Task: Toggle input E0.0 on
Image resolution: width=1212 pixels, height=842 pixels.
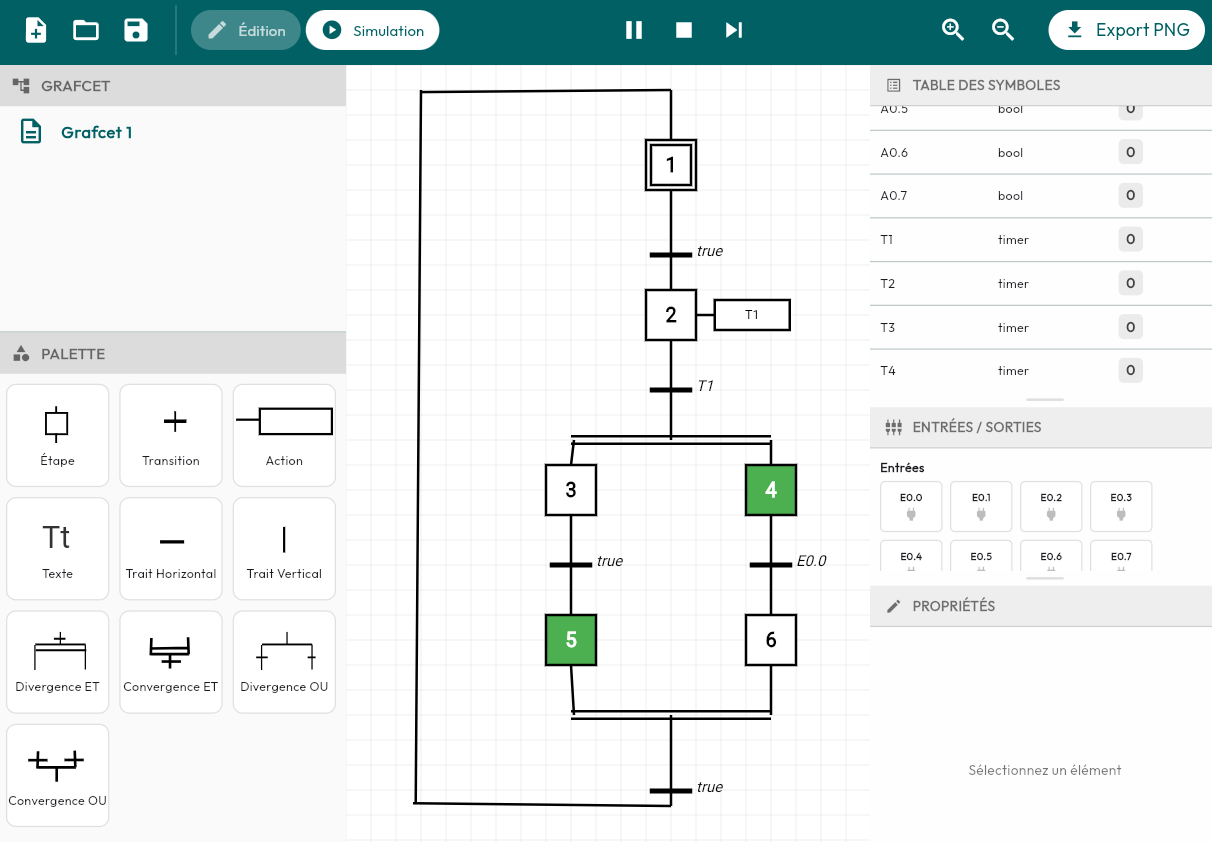Action: pyautogui.click(x=911, y=506)
